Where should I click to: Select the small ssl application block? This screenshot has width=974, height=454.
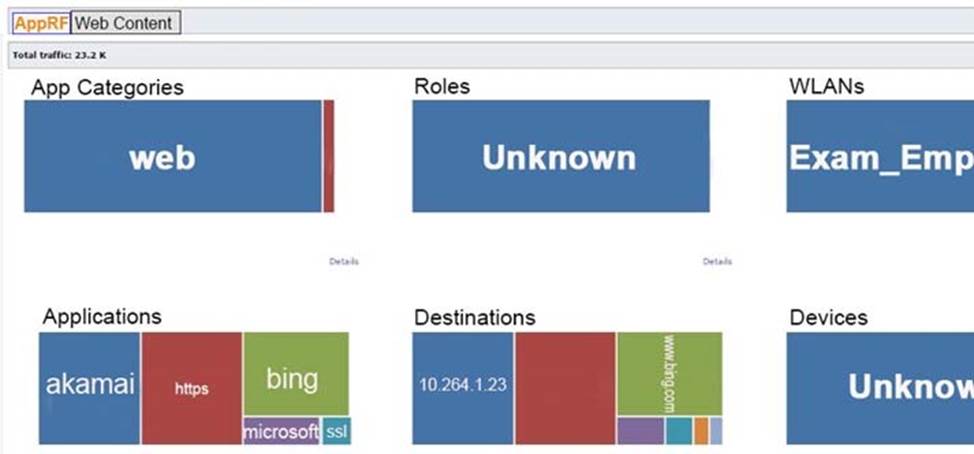(x=336, y=431)
